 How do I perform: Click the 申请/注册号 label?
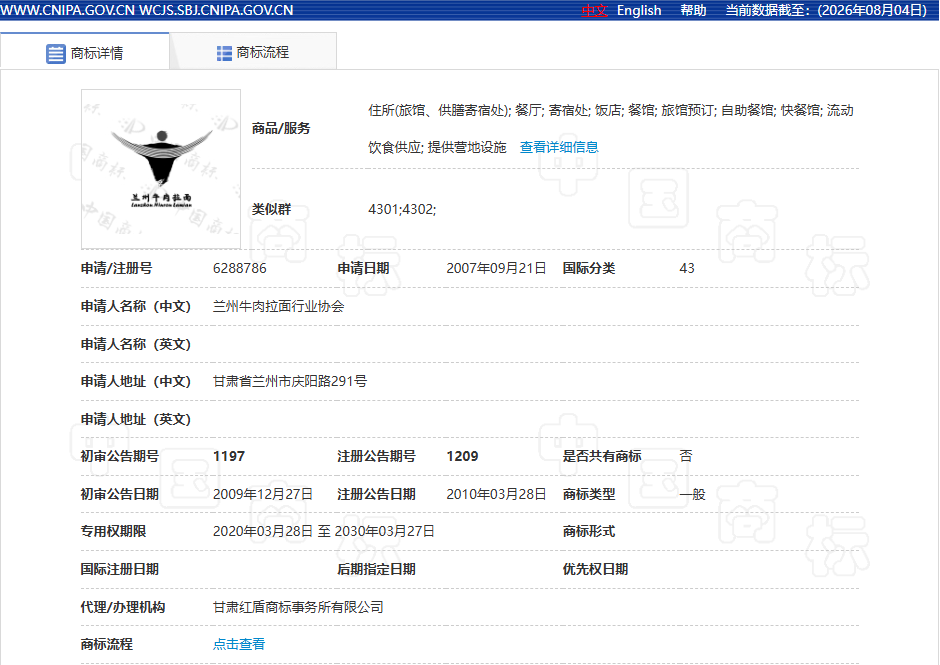[116, 268]
